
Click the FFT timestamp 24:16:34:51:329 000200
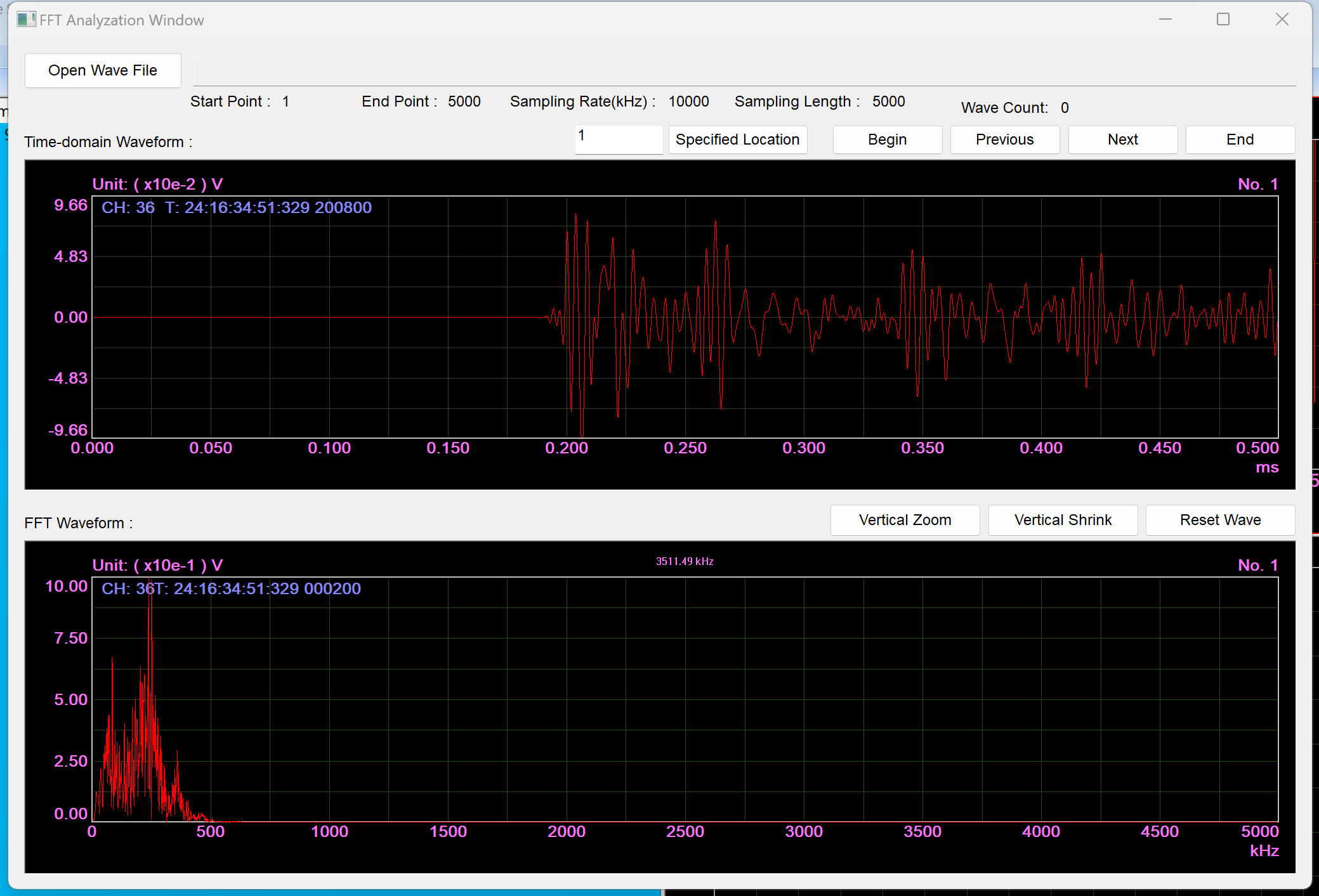267,588
